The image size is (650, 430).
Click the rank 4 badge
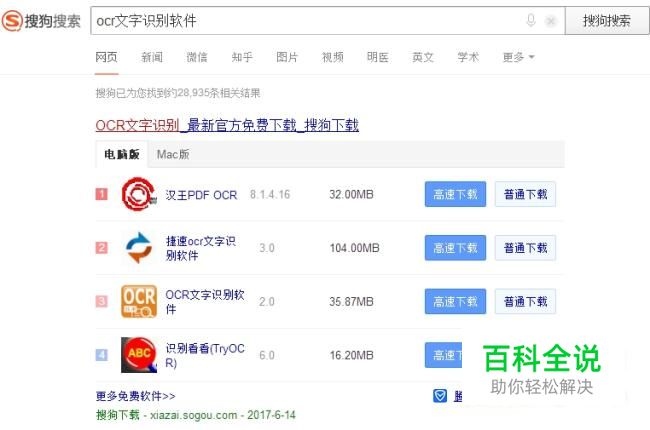pos(102,355)
